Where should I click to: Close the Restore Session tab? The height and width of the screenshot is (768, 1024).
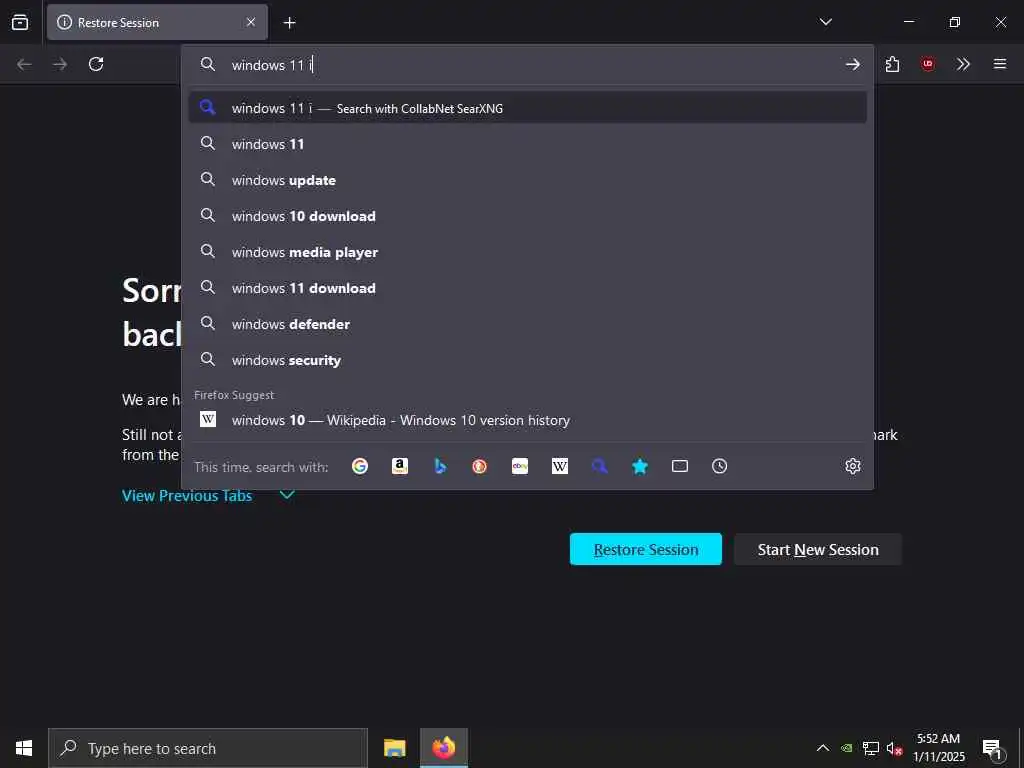click(251, 22)
